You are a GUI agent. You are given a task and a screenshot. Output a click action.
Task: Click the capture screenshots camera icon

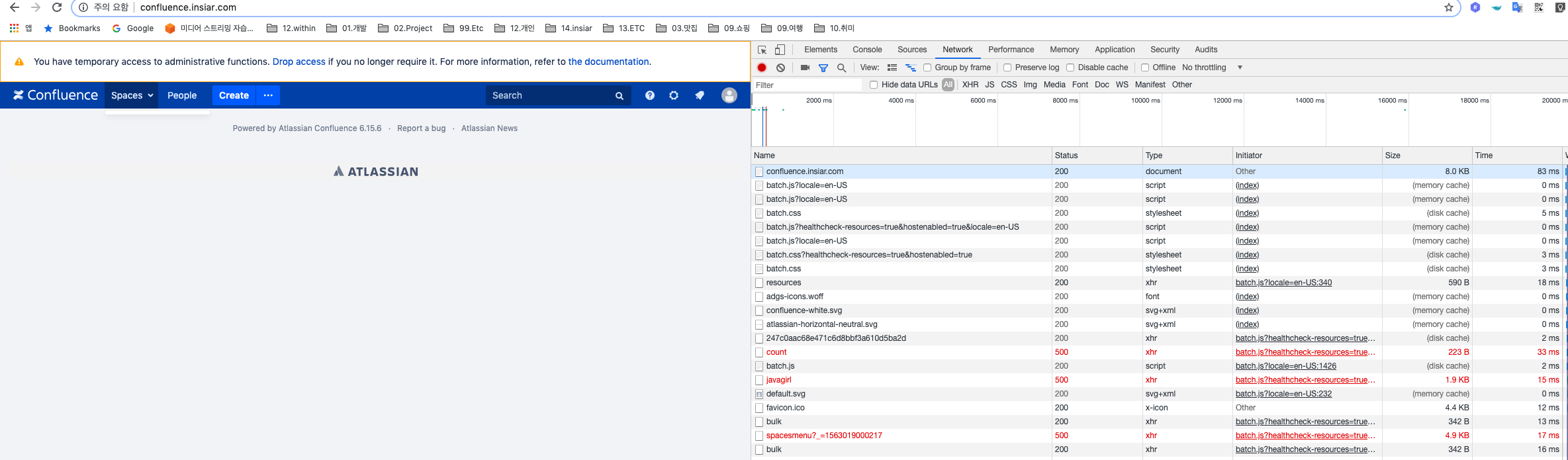tap(805, 68)
